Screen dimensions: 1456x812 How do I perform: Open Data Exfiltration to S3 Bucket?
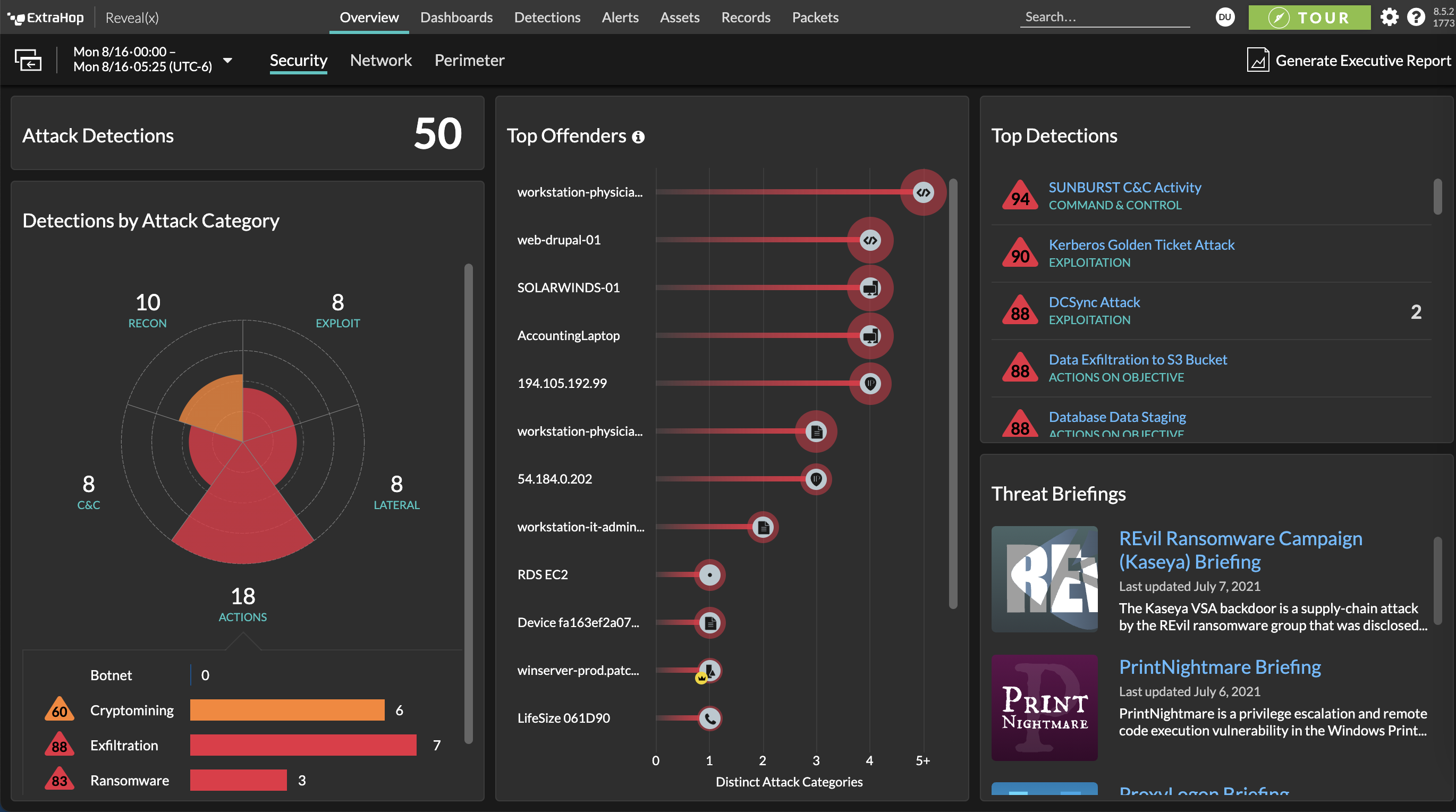[1138, 359]
